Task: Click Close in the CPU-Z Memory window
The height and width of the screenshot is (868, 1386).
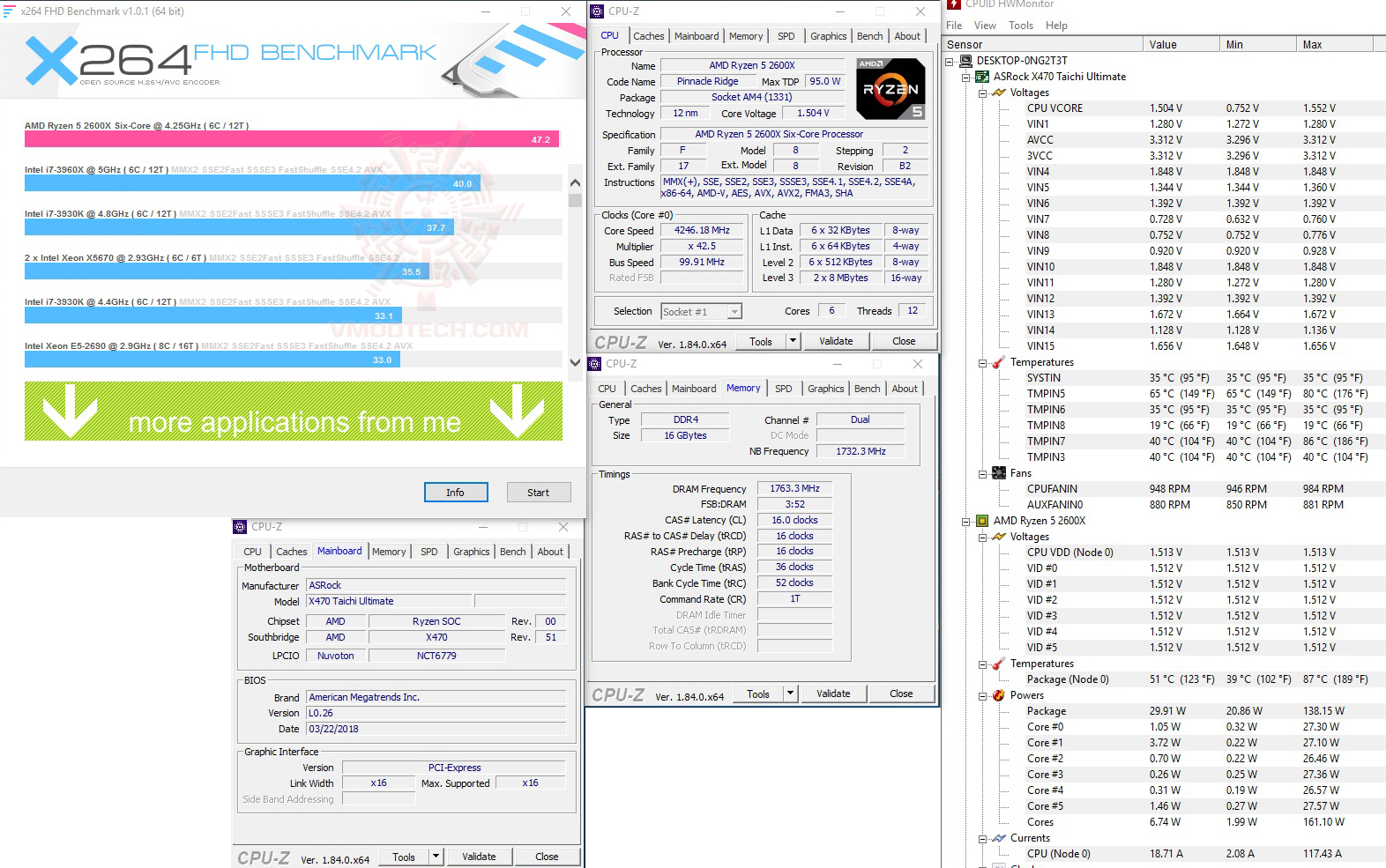Action: click(901, 694)
